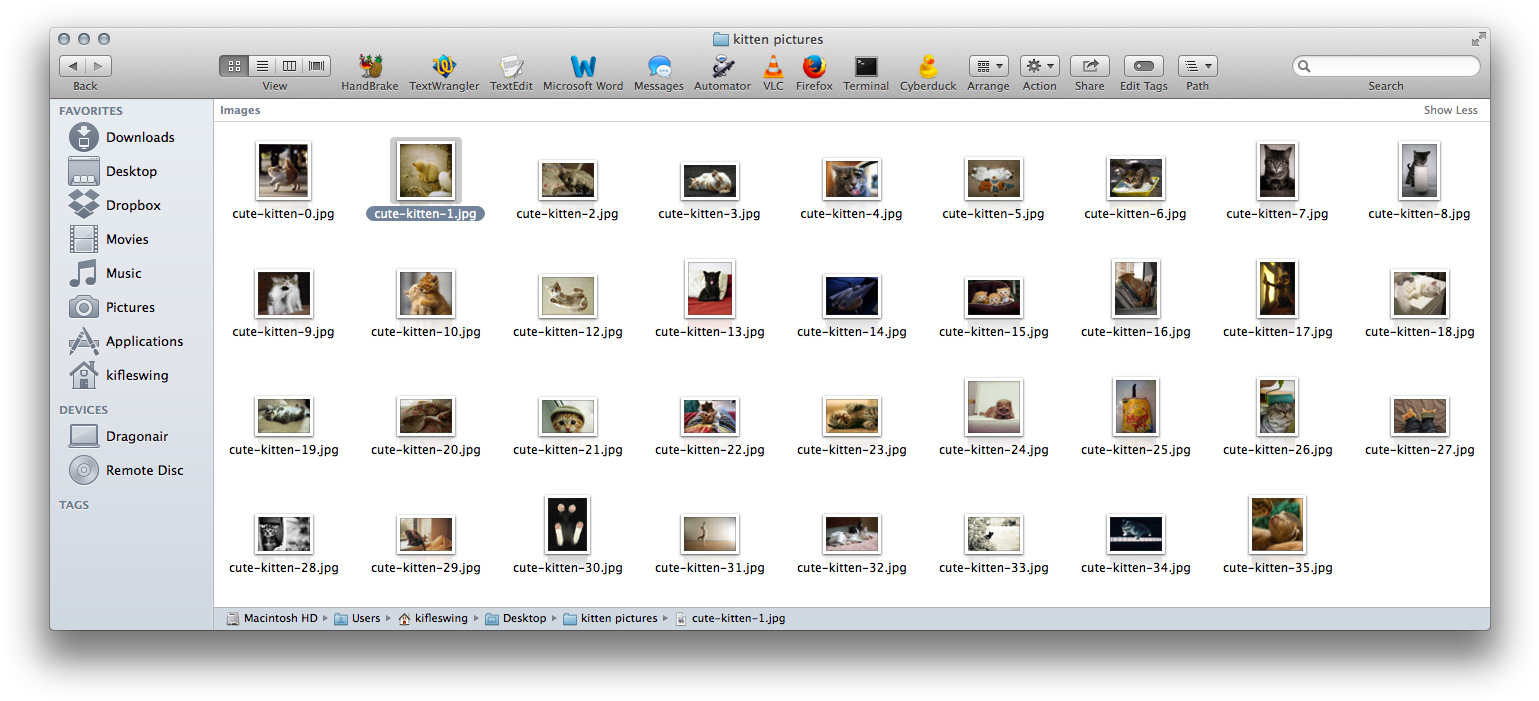Click the file name cute-kitten-4.jpg
Screen dimensions: 1539x701
click(851, 214)
